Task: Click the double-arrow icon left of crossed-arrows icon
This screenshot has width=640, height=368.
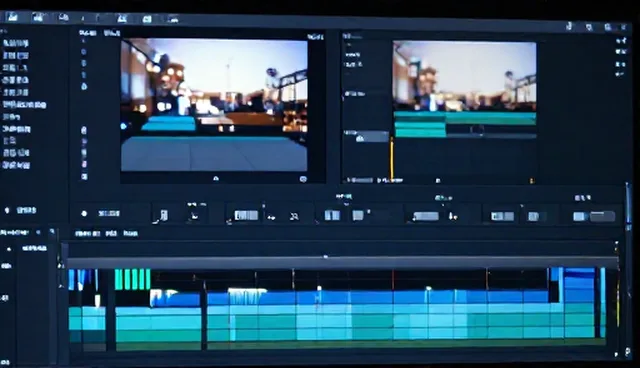Action: (271, 217)
